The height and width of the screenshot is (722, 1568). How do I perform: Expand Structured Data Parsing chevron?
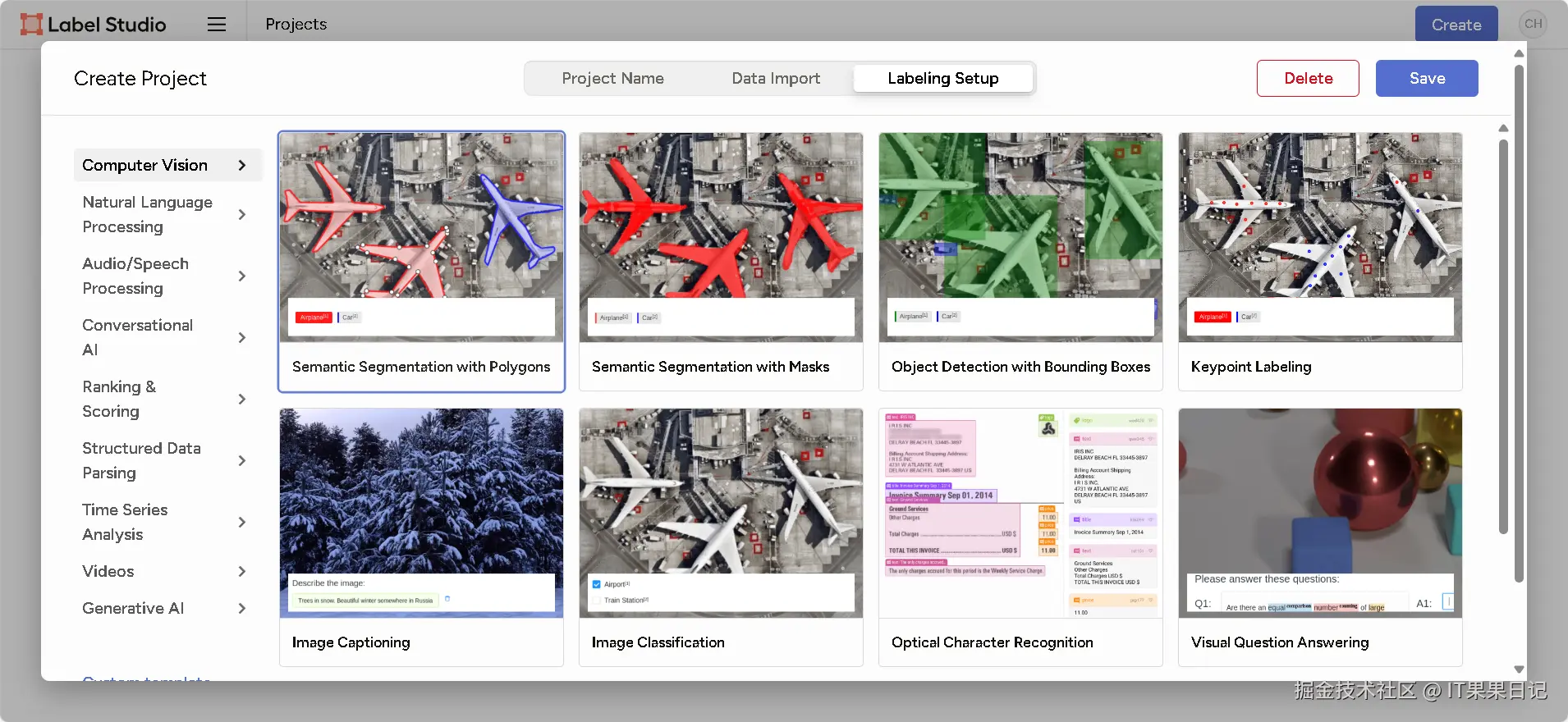[242, 460]
